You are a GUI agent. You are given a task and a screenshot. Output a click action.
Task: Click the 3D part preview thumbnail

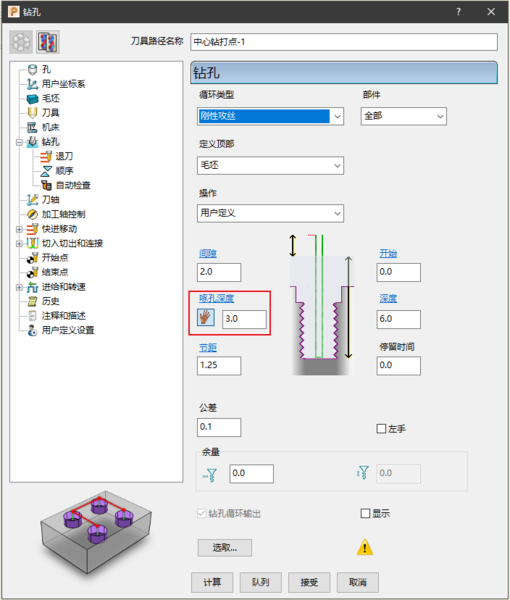coord(96,532)
